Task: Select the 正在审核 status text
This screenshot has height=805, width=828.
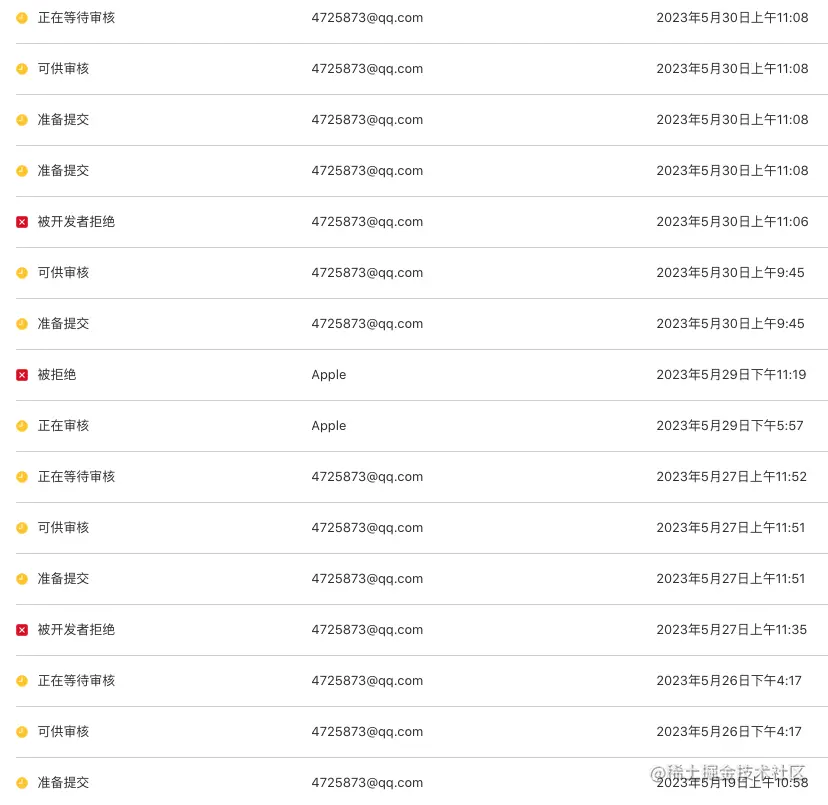Action: (63, 426)
